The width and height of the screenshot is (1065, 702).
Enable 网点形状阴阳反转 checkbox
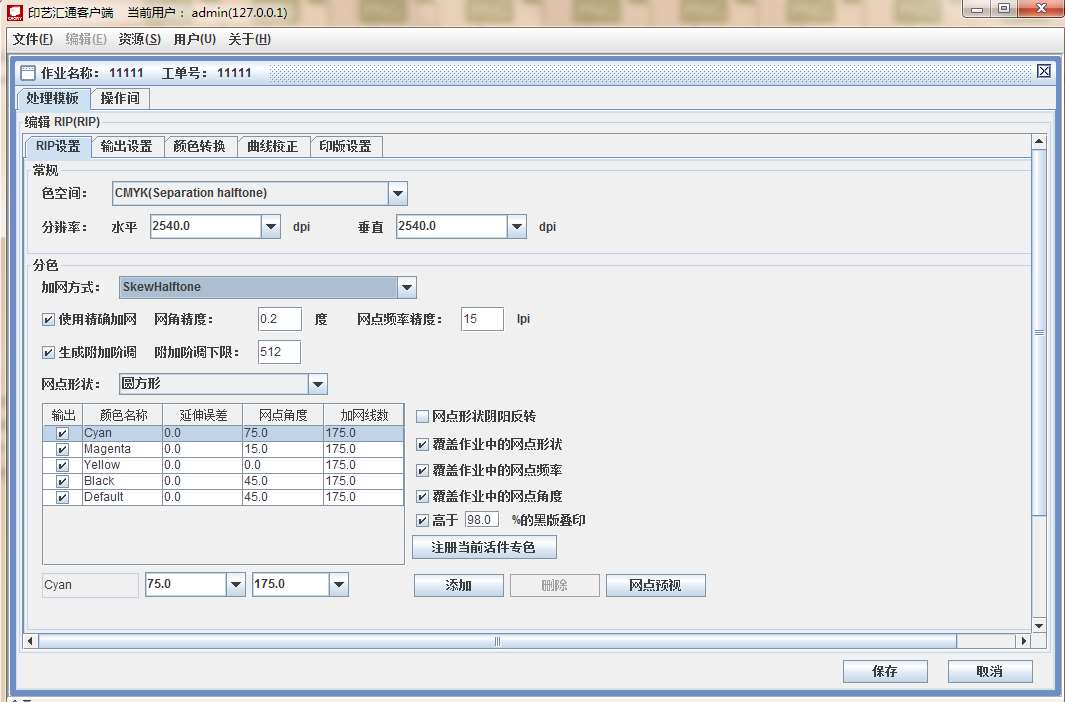click(x=422, y=416)
